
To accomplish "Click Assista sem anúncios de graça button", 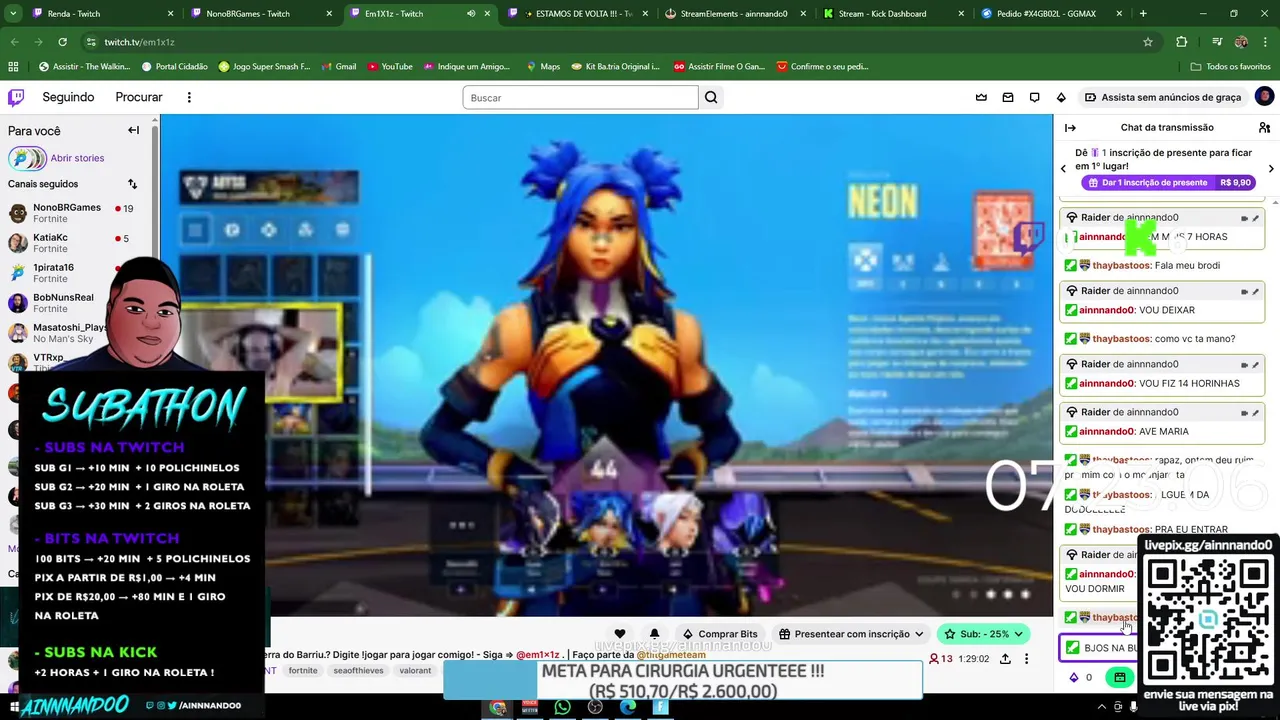I will pos(1163,97).
